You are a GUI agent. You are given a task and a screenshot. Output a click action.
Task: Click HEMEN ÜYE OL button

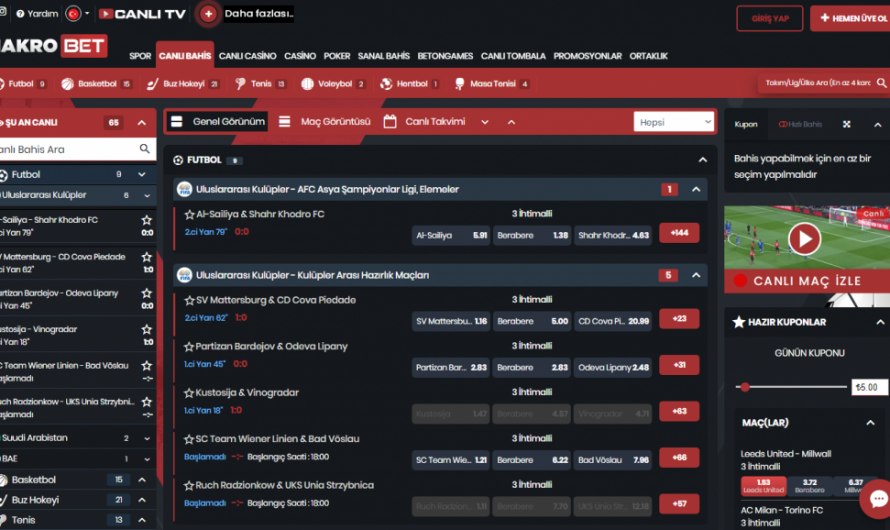[x=851, y=18]
